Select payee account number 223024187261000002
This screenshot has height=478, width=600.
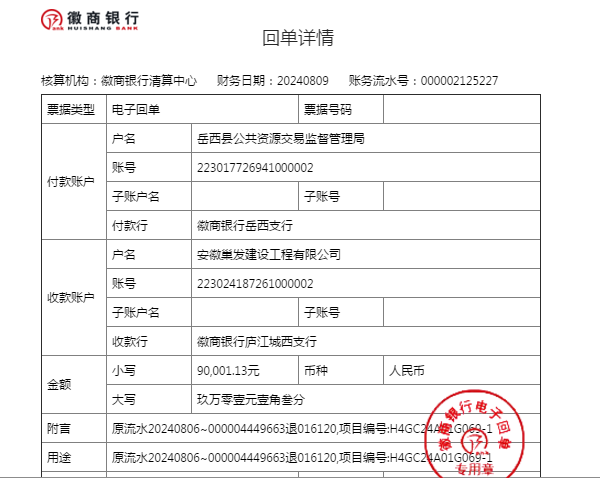pyautogui.click(x=256, y=283)
